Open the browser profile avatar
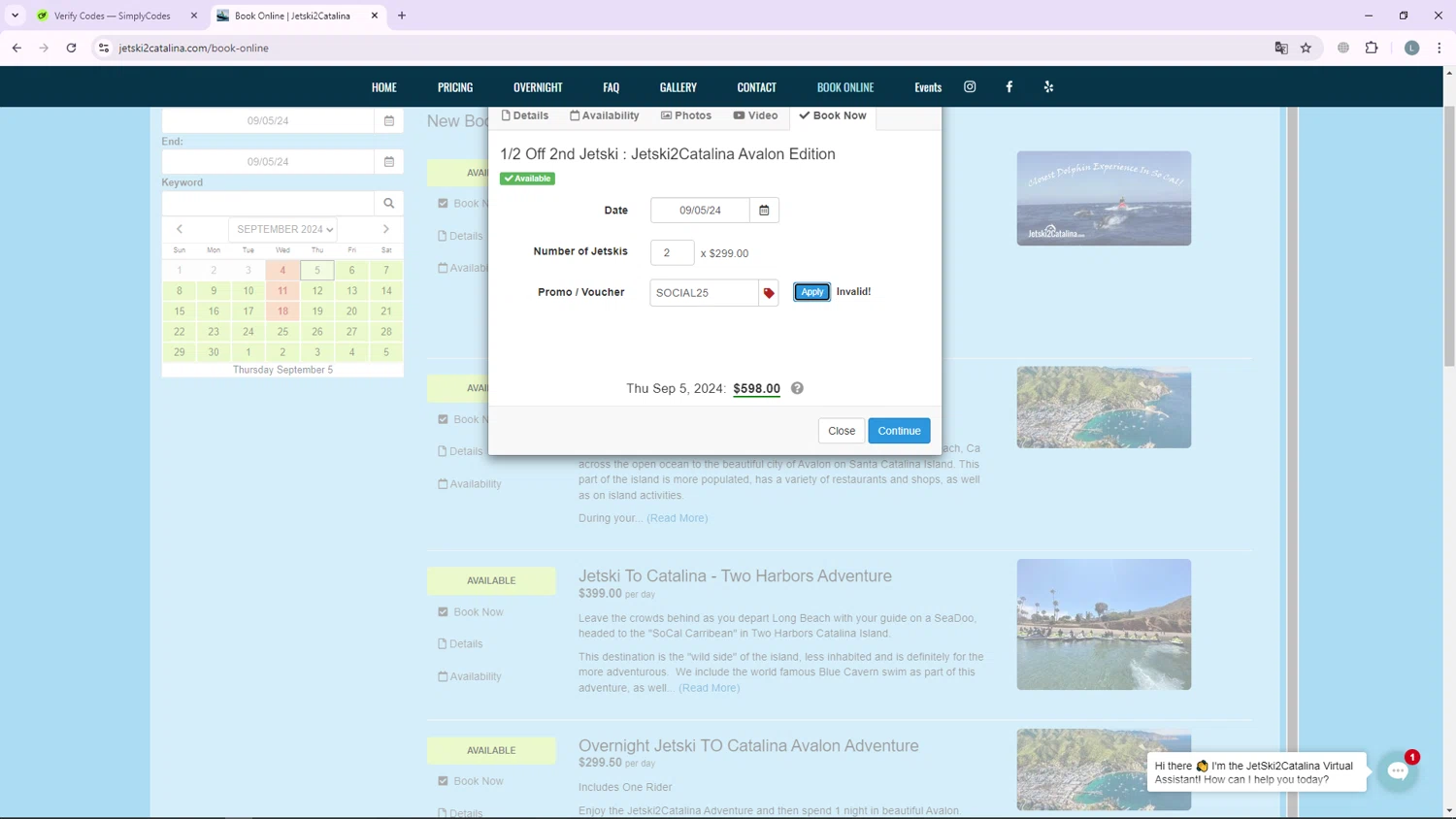 click(1412, 48)
